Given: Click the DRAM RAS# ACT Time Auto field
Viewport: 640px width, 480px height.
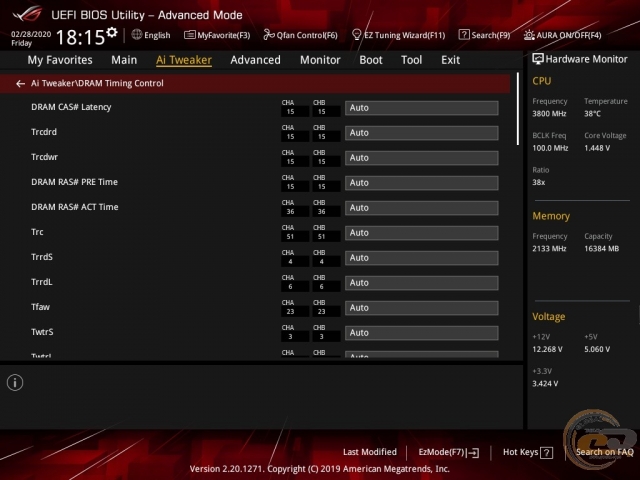Looking at the screenshot, I should 422,208.
